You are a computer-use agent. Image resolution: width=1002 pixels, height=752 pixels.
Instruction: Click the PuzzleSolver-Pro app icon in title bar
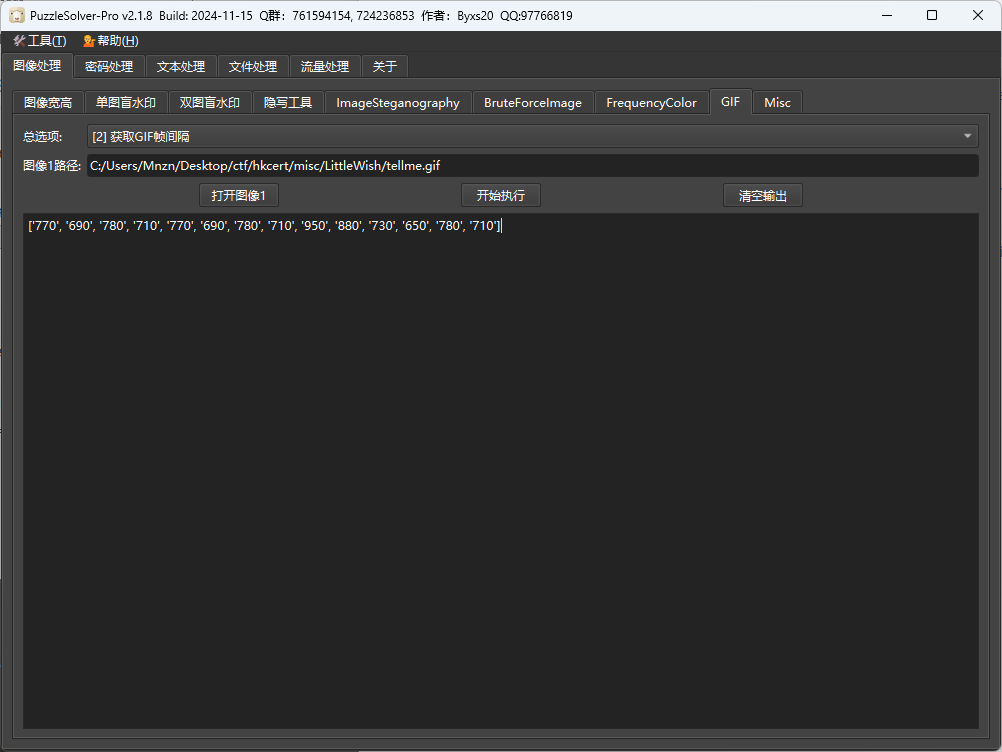coord(17,16)
